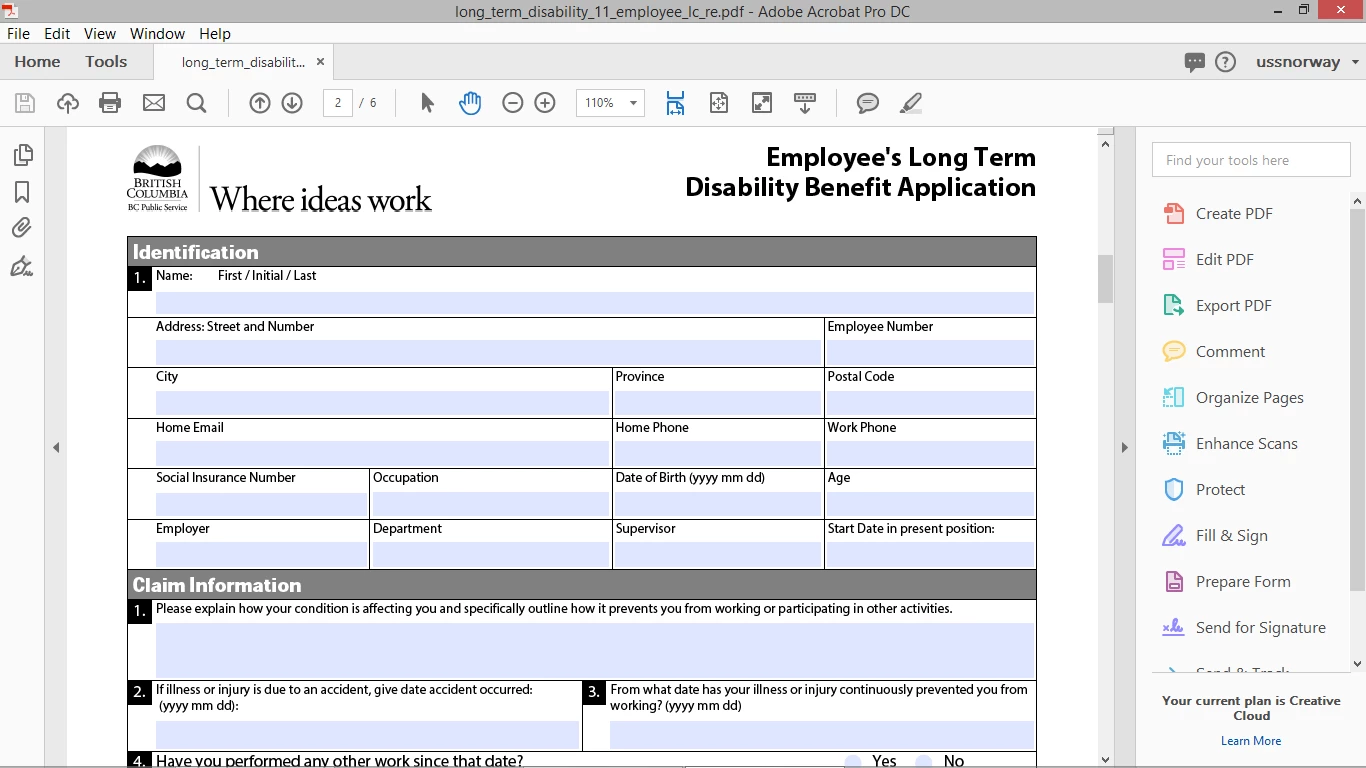Image resolution: width=1366 pixels, height=768 pixels.
Task: Open the Find text magnifier icon
Action: [196, 103]
